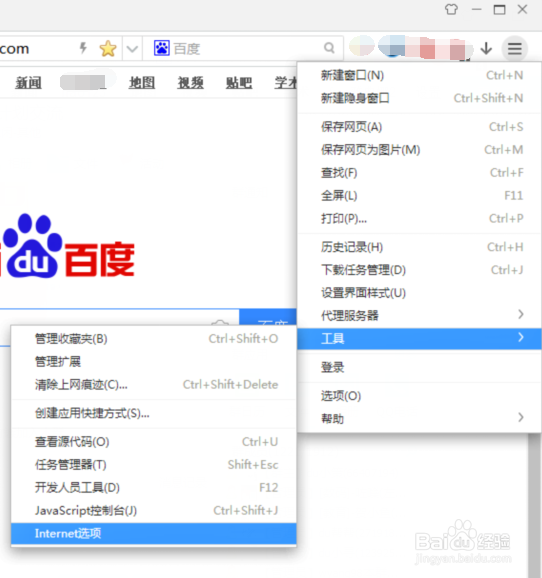The height and width of the screenshot is (578, 542).
Task: Click the Baidu logo image
Action: [67, 246]
